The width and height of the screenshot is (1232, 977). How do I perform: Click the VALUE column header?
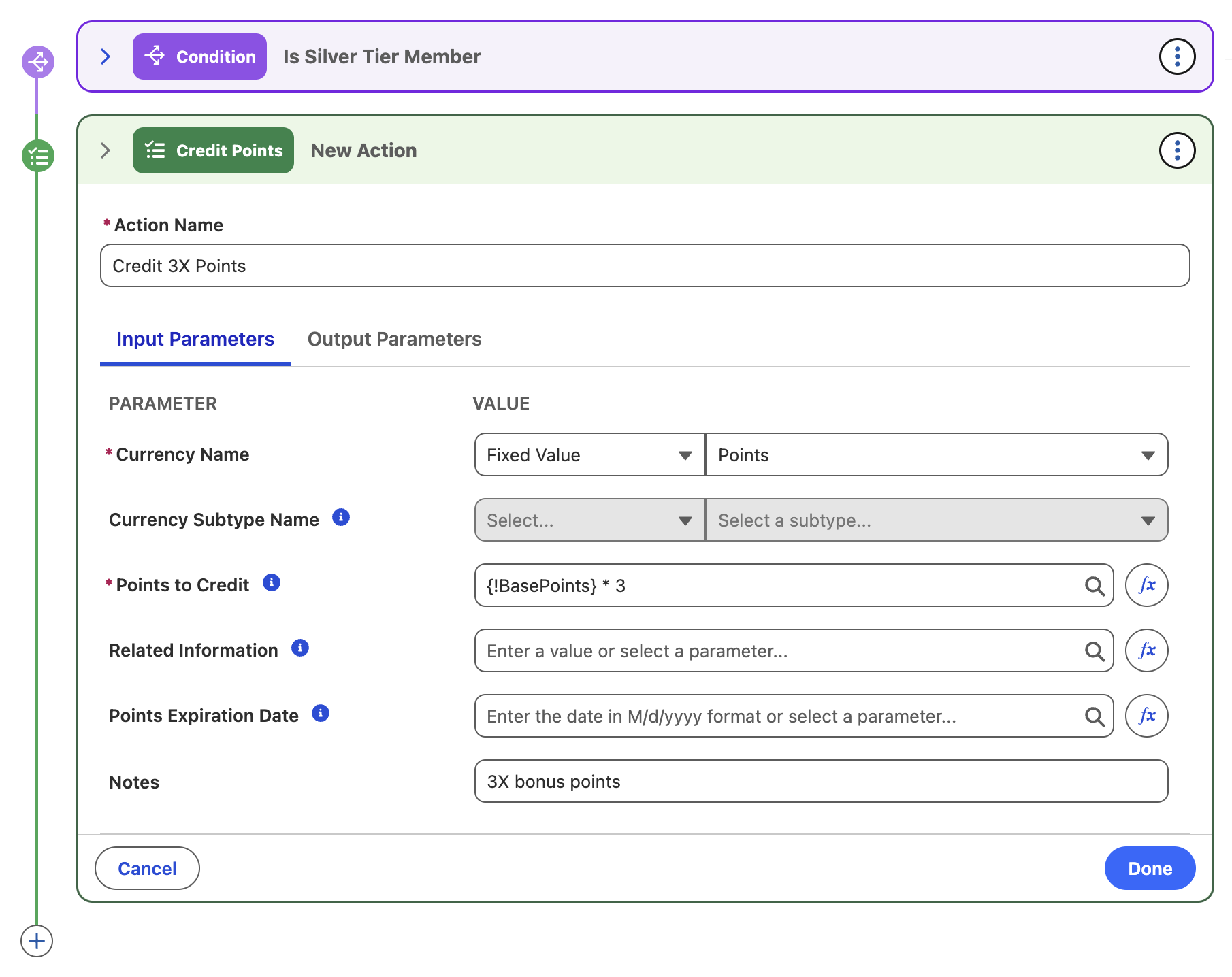tap(501, 403)
